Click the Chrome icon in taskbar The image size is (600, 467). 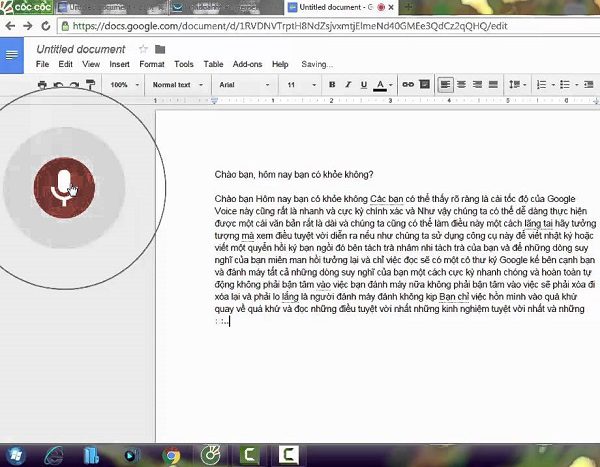click(x=171, y=456)
